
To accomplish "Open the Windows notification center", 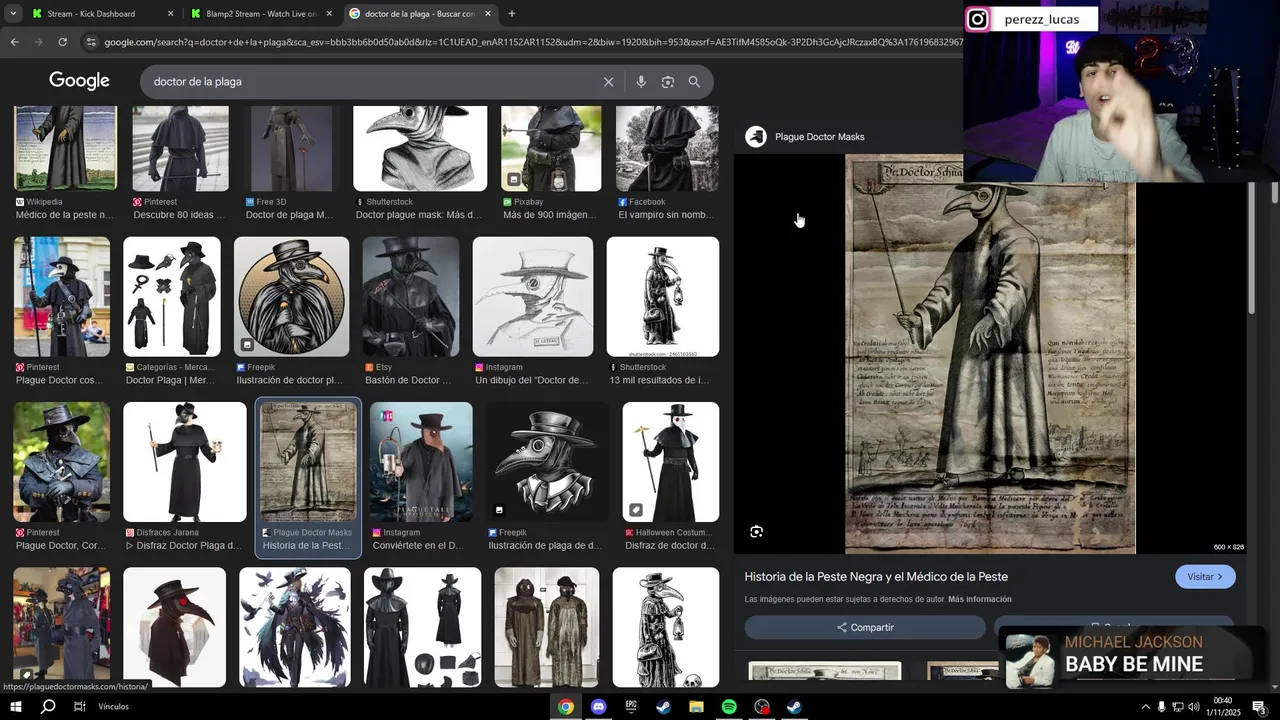I will [x=1259, y=707].
